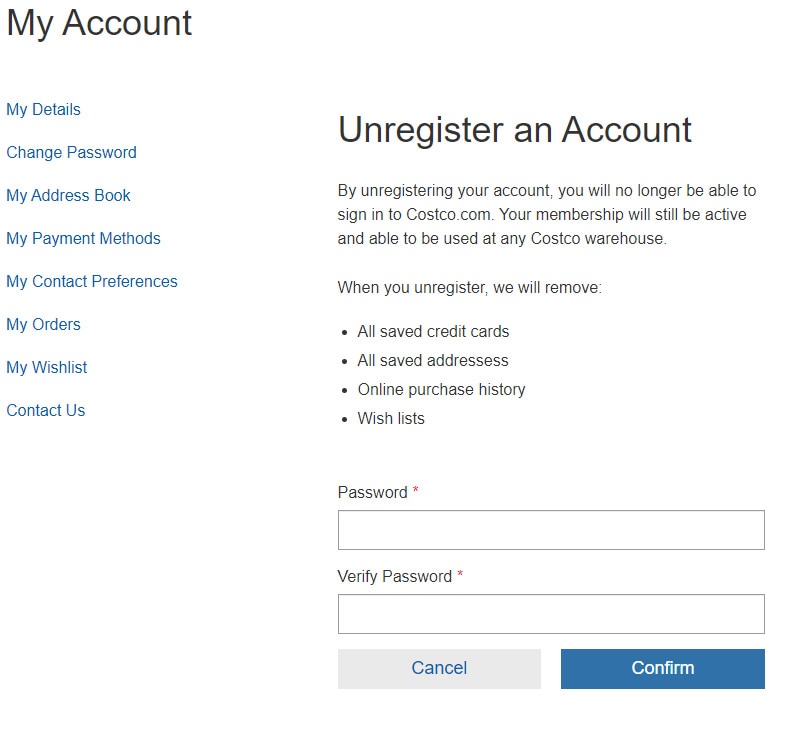Go to Change Password page
791x734 pixels.
pyautogui.click(x=71, y=152)
